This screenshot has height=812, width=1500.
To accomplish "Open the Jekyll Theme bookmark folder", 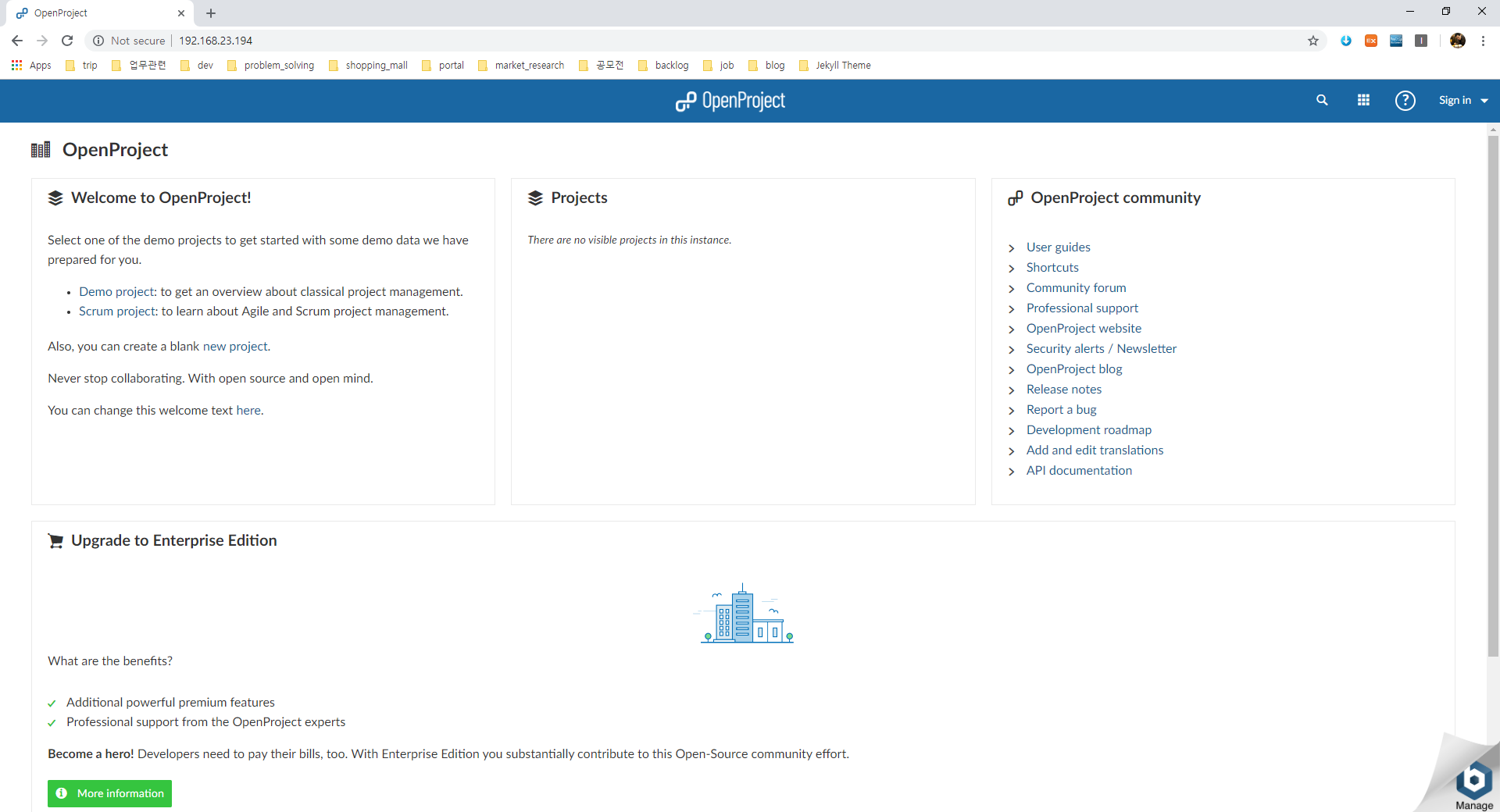I will click(x=835, y=66).
